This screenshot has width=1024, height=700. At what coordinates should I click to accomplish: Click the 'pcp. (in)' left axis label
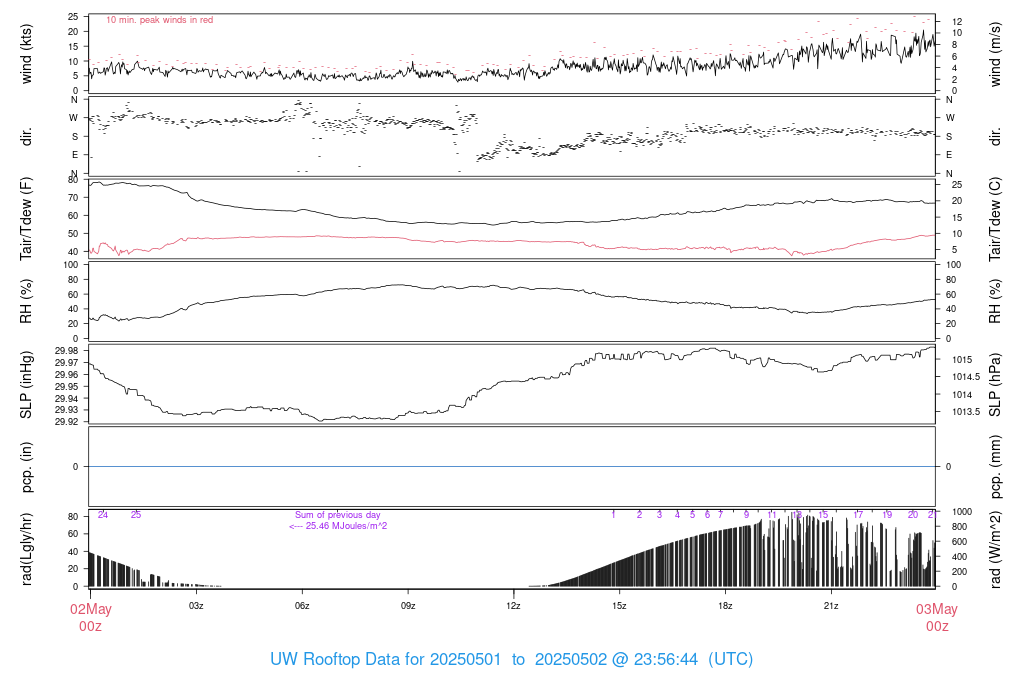click(27, 467)
